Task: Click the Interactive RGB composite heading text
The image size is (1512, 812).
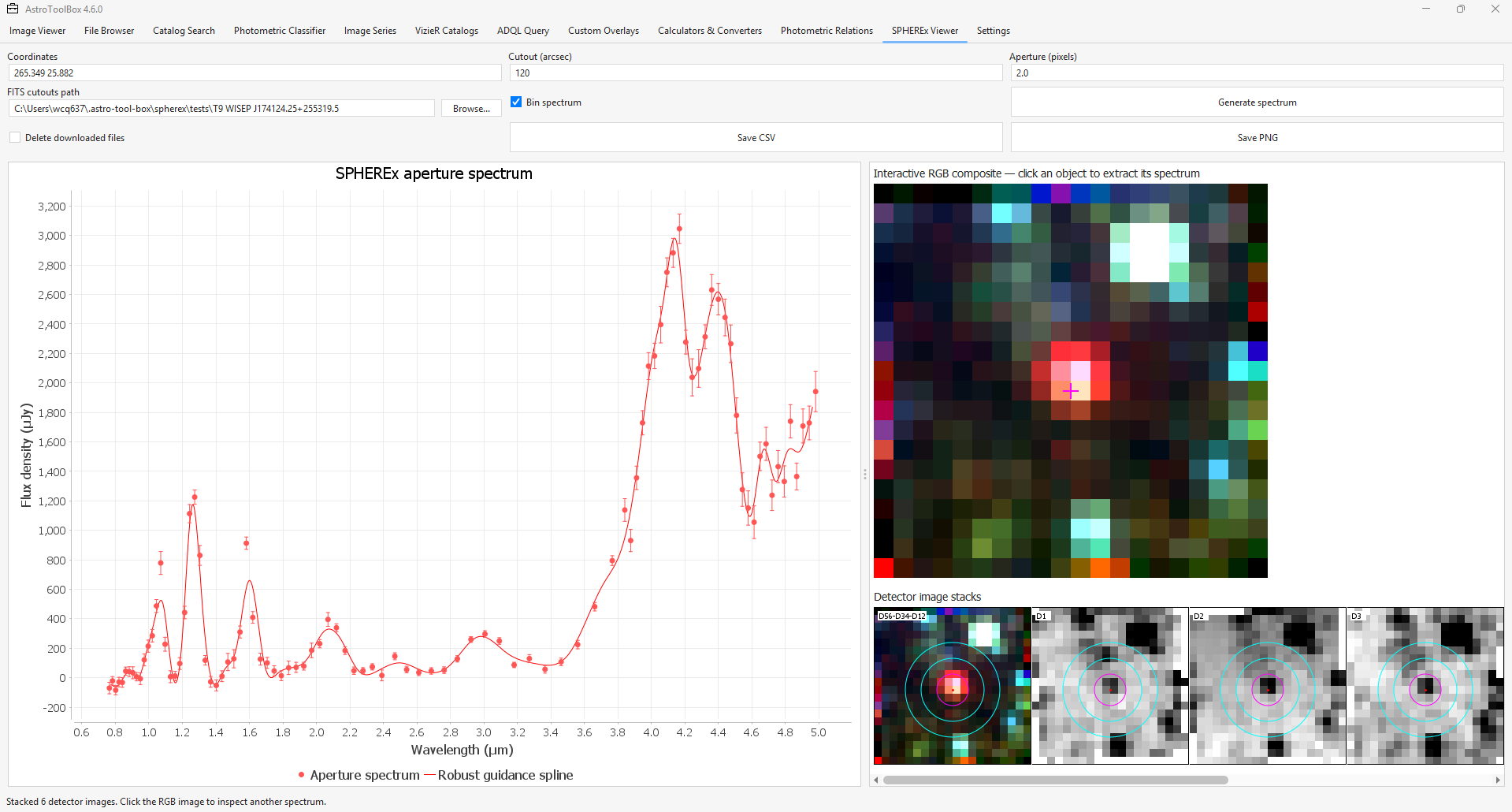Action: [x=1036, y=173]
